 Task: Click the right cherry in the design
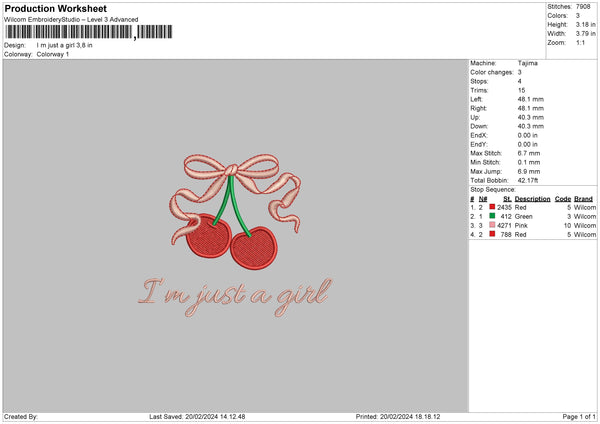click(254, 248)
